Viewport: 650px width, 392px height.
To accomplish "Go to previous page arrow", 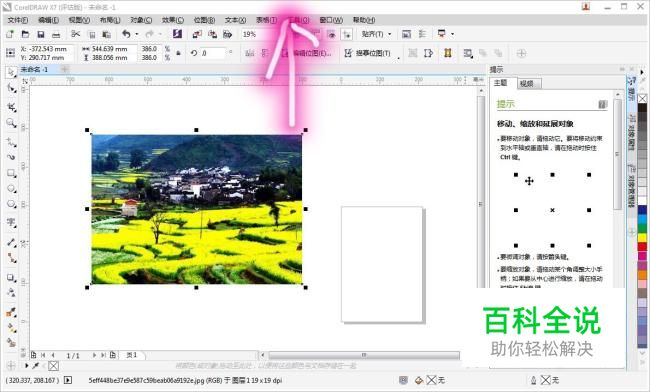I will pos(53,355).
